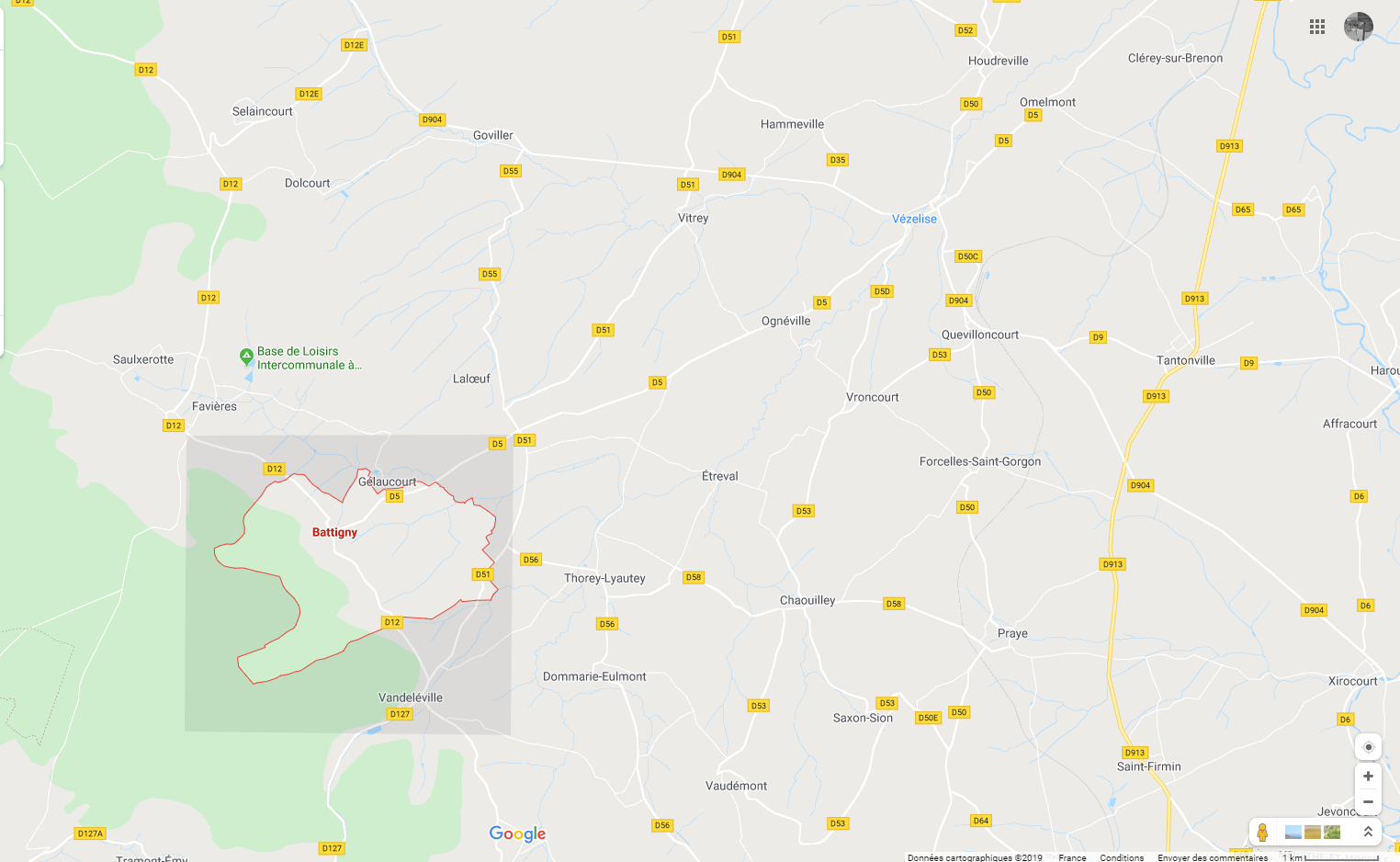
Task: Open the Conditions link in footer
Action: [1122, 857]
